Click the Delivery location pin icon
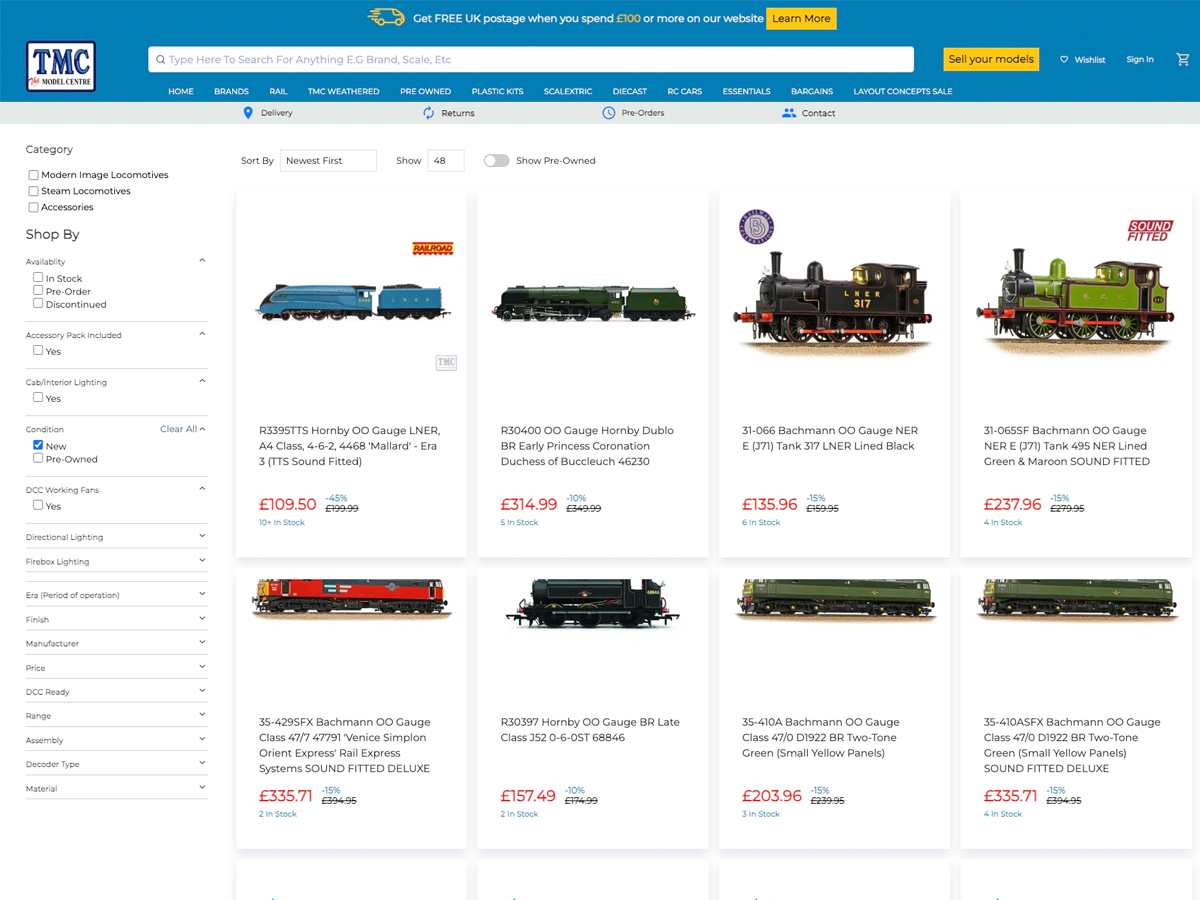The width and height of the screenshot is (1200, 900). (x=248, y=113)
